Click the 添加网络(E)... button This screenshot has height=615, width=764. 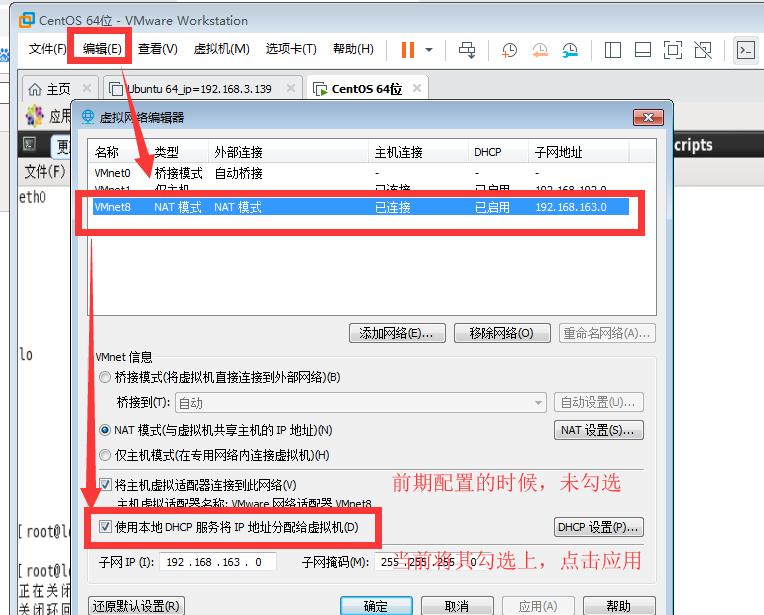(x=397, y=333)
